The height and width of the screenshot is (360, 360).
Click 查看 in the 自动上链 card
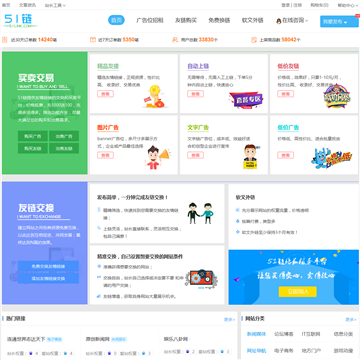pos(195,94)
